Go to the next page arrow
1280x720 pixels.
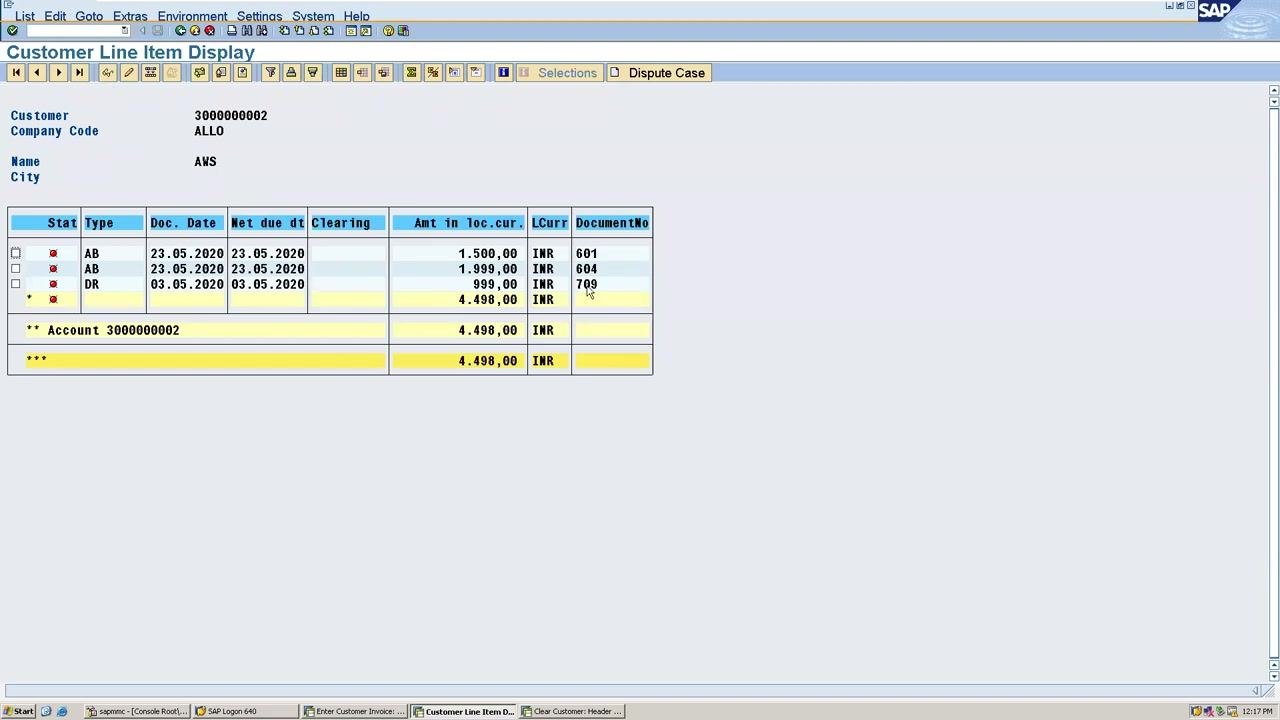point(58,73)
